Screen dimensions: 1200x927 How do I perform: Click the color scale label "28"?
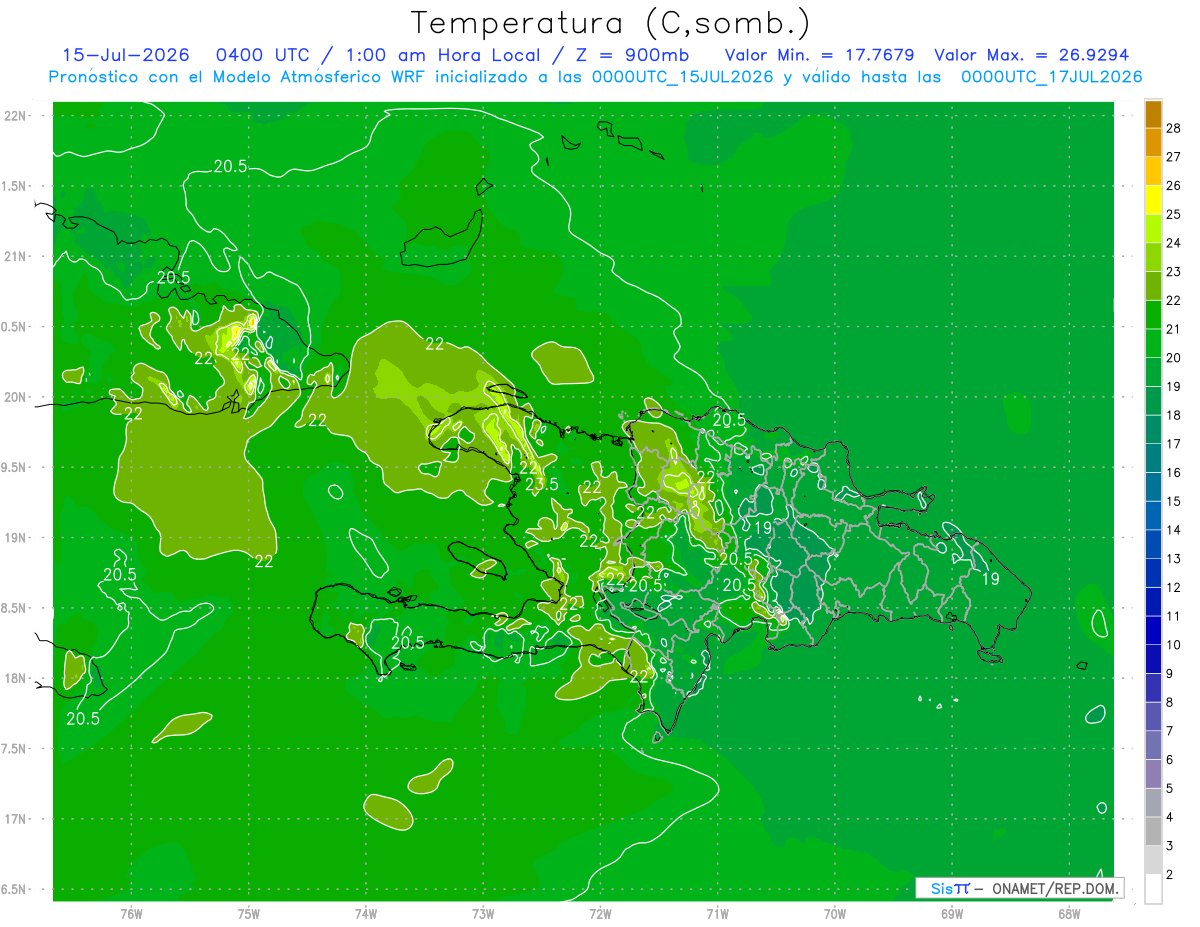[x=1174, y=128]
